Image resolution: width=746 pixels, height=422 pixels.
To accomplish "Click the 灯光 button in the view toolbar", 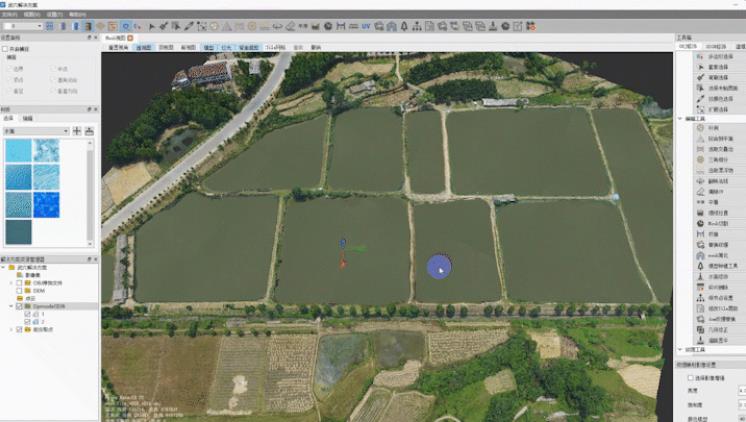I will tap(226, 47).
